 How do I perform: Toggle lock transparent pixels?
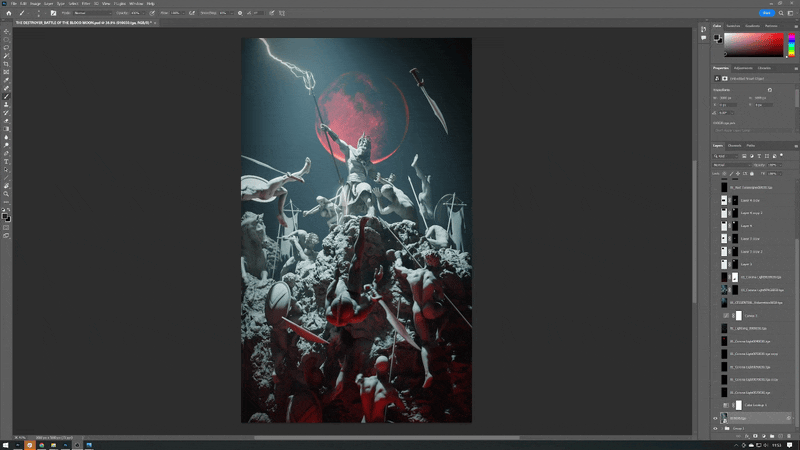click(x=724, y=173)
